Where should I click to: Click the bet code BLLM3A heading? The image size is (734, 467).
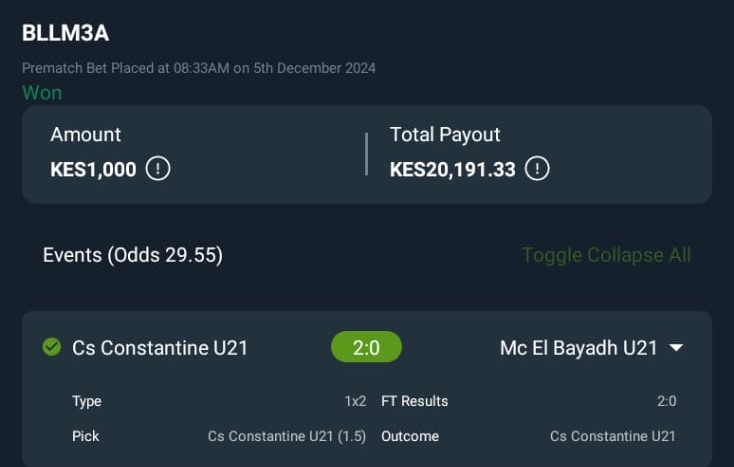coord(66,33)
